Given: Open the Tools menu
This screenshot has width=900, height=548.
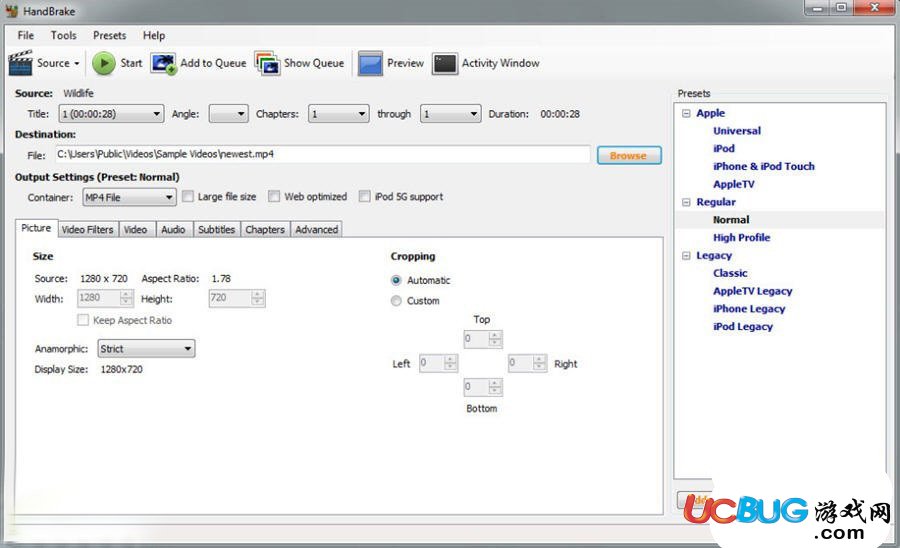Looking at the screenshot, I should pos(63,36).
